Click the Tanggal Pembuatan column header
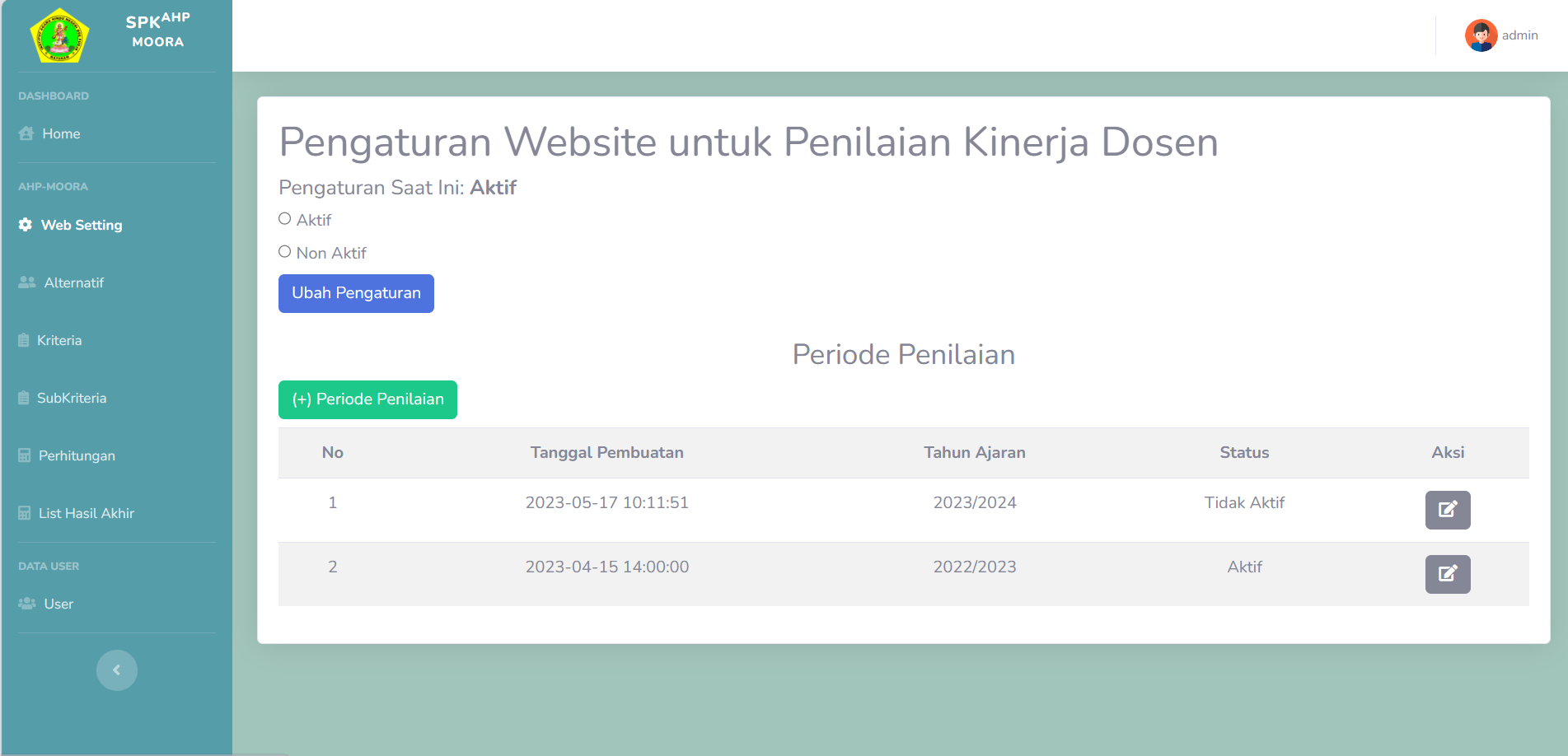1568x756 pixels. [606, 452]
